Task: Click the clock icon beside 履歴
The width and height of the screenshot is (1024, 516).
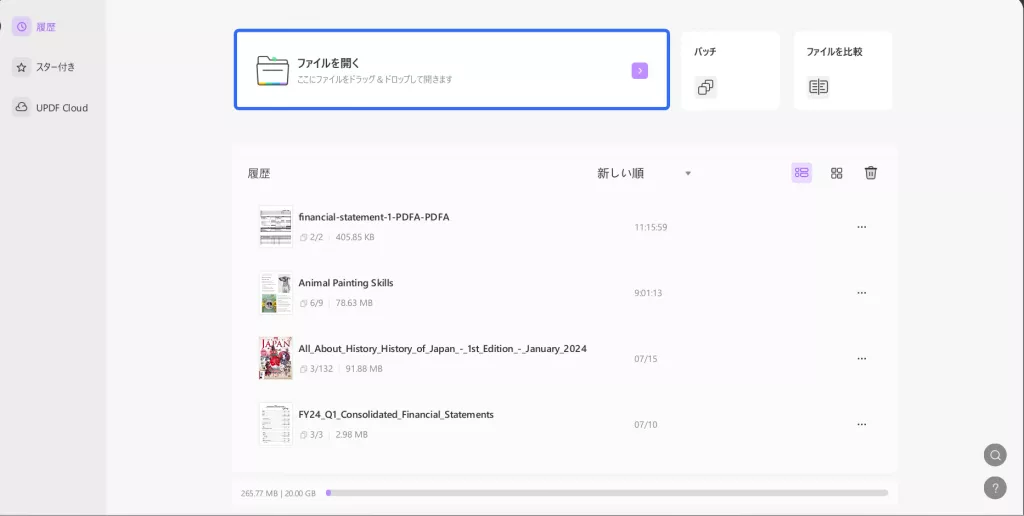Action: [x=22, y=27]
